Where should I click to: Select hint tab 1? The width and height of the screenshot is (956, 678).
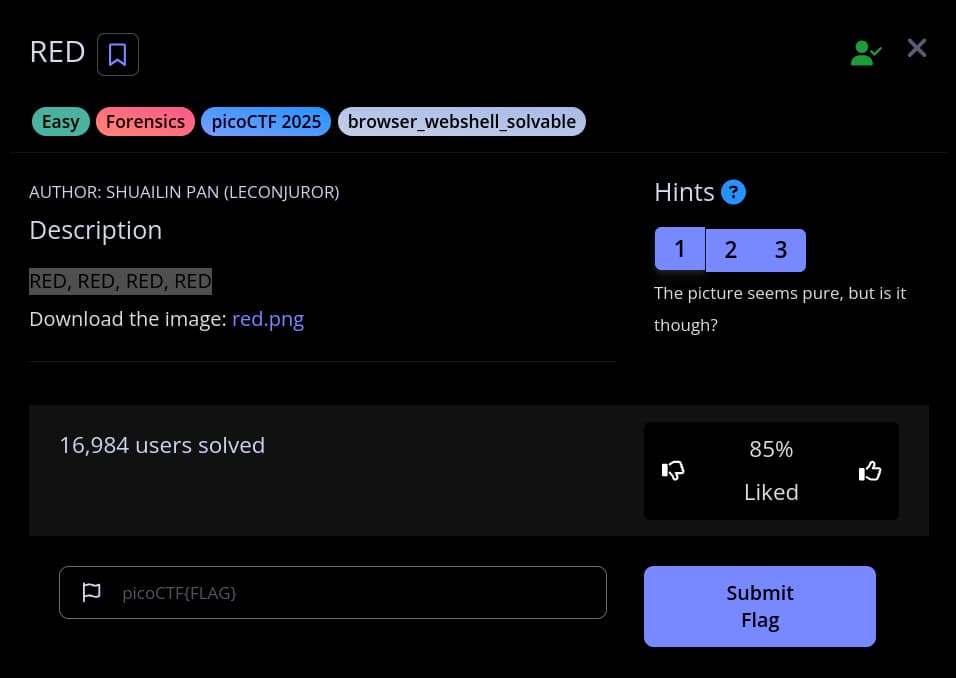click(x=680, y=249)
